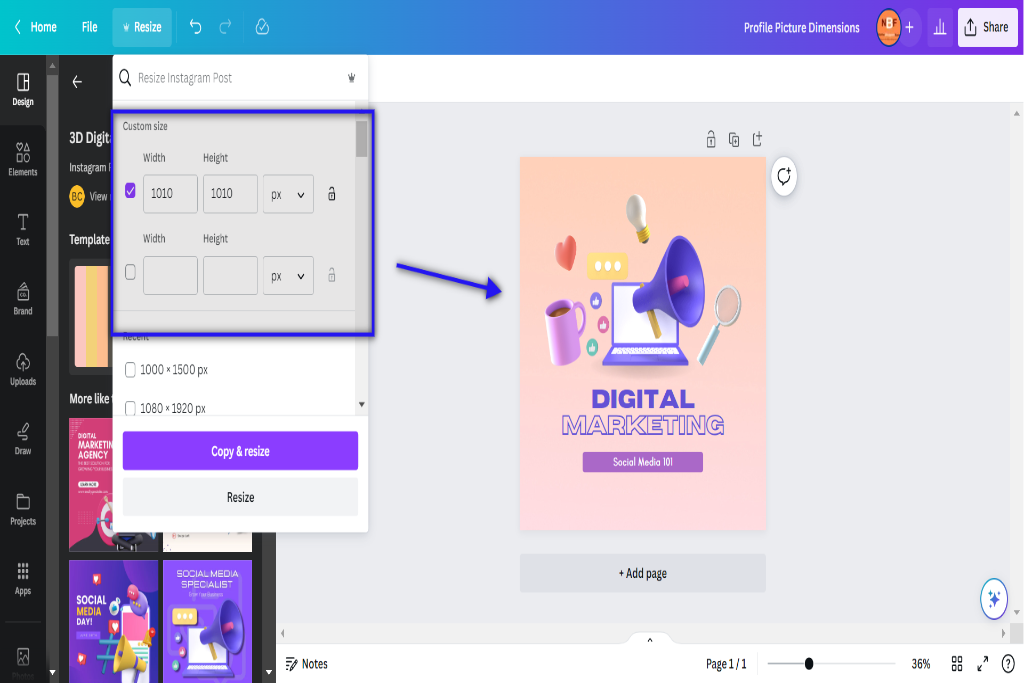The height and width of the screenshot is (683, 1024).
Task: Open the Uploads panel
Action: pos(23,369)
